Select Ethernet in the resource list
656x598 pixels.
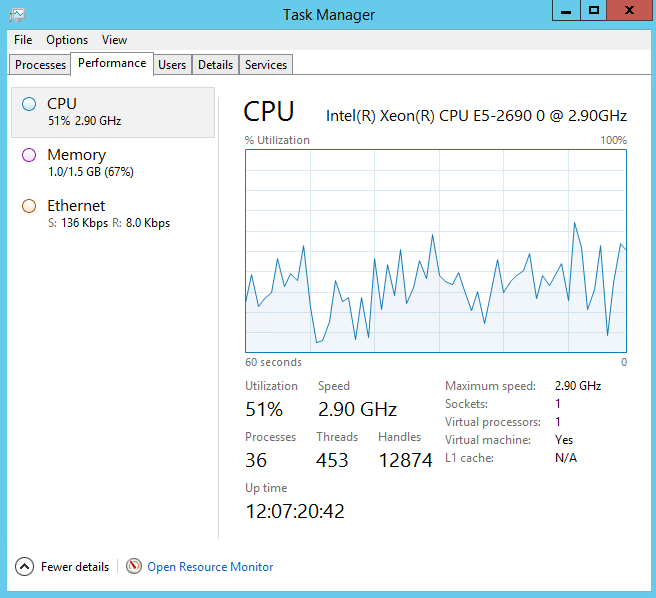[76, 206]
